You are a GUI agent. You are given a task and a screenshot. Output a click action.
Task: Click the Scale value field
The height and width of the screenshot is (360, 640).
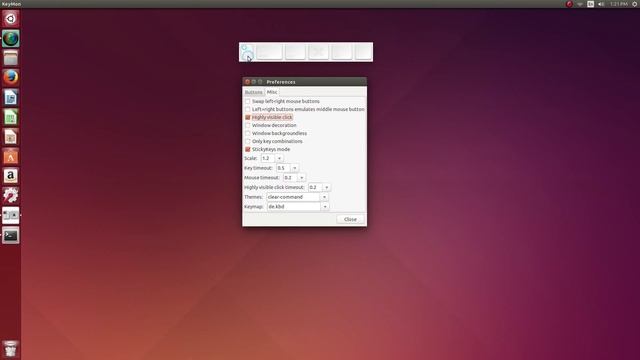pyautogui.click(x=268, y=158)
